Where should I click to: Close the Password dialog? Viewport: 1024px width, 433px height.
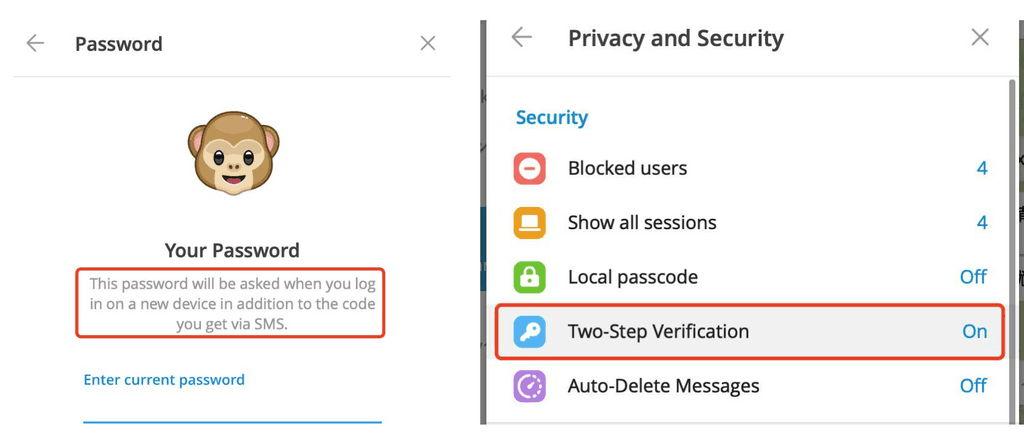pyautogui.click(x=428, y=44)
